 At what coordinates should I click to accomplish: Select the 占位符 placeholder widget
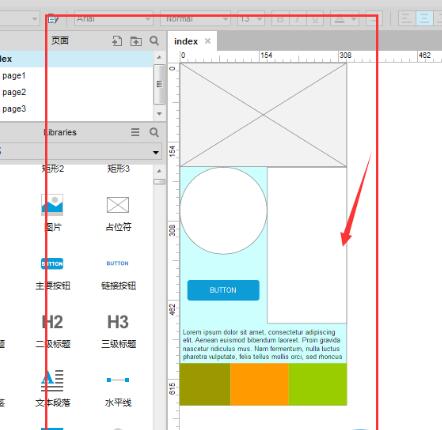pos(118,213)
